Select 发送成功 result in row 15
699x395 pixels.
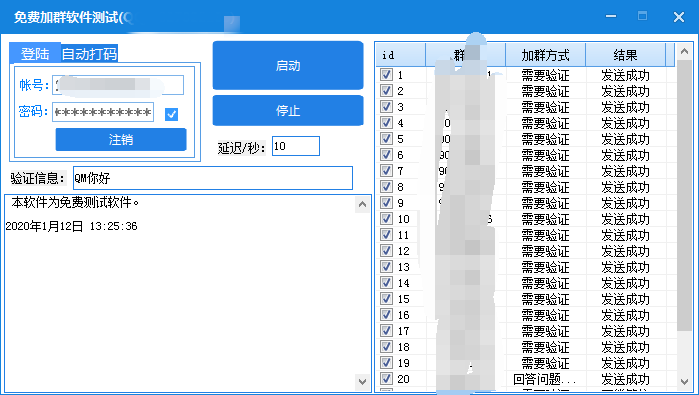point(625,299)
